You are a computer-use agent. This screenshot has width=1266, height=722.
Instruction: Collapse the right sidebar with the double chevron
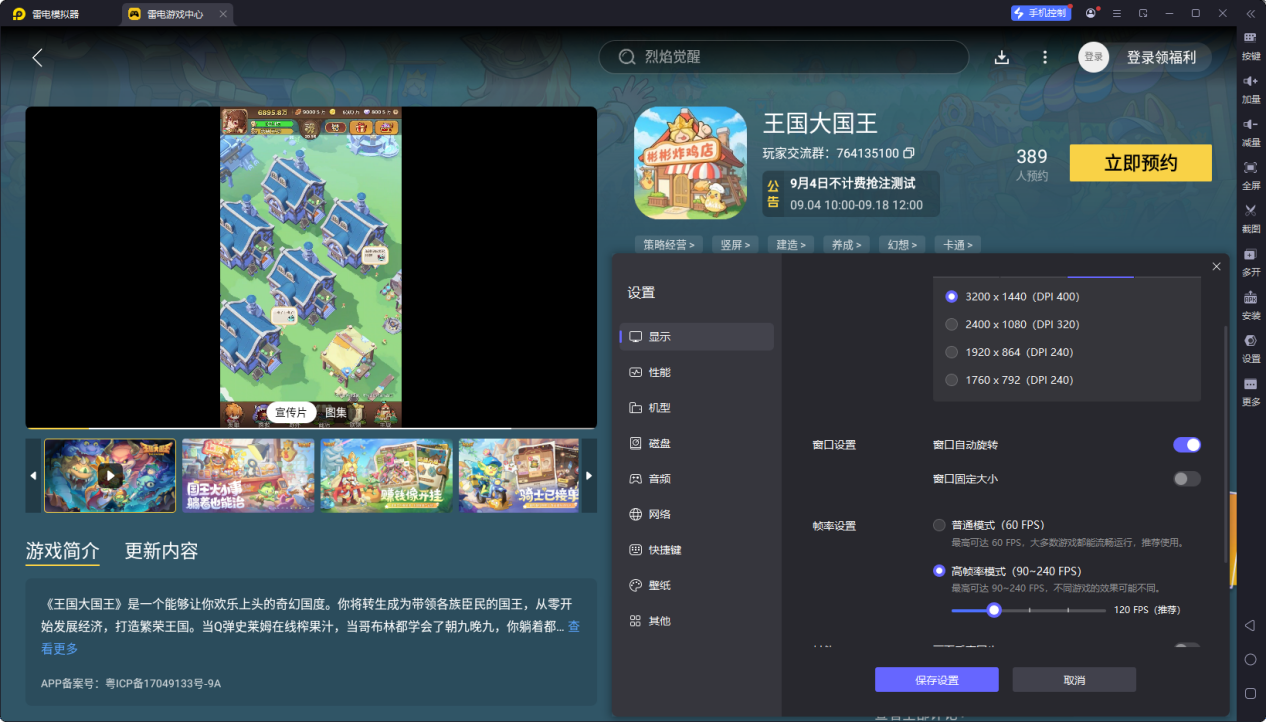pyautogui.click(x=1250, y=13)
